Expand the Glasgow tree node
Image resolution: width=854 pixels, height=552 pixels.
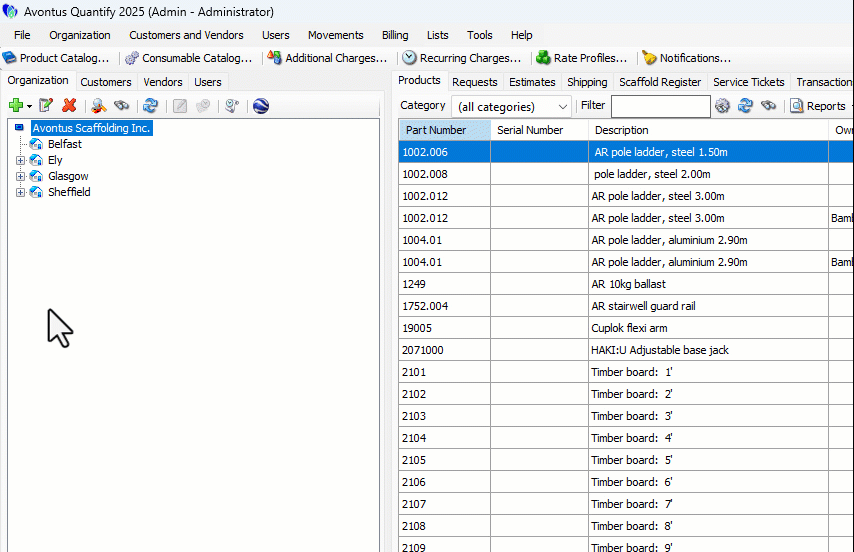click(x=20, y=176)
